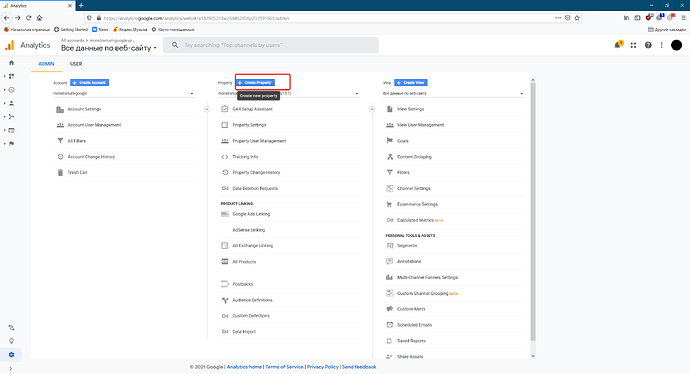This screenshot has height=374, width=690.
Task: Switch to the ADMIN tab
Action: pos(46,64)
